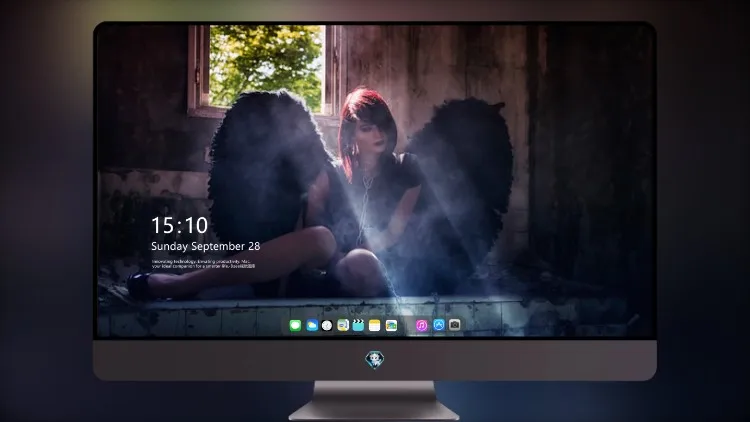
Task: Open the Maps app in dock
Action: 343,325
